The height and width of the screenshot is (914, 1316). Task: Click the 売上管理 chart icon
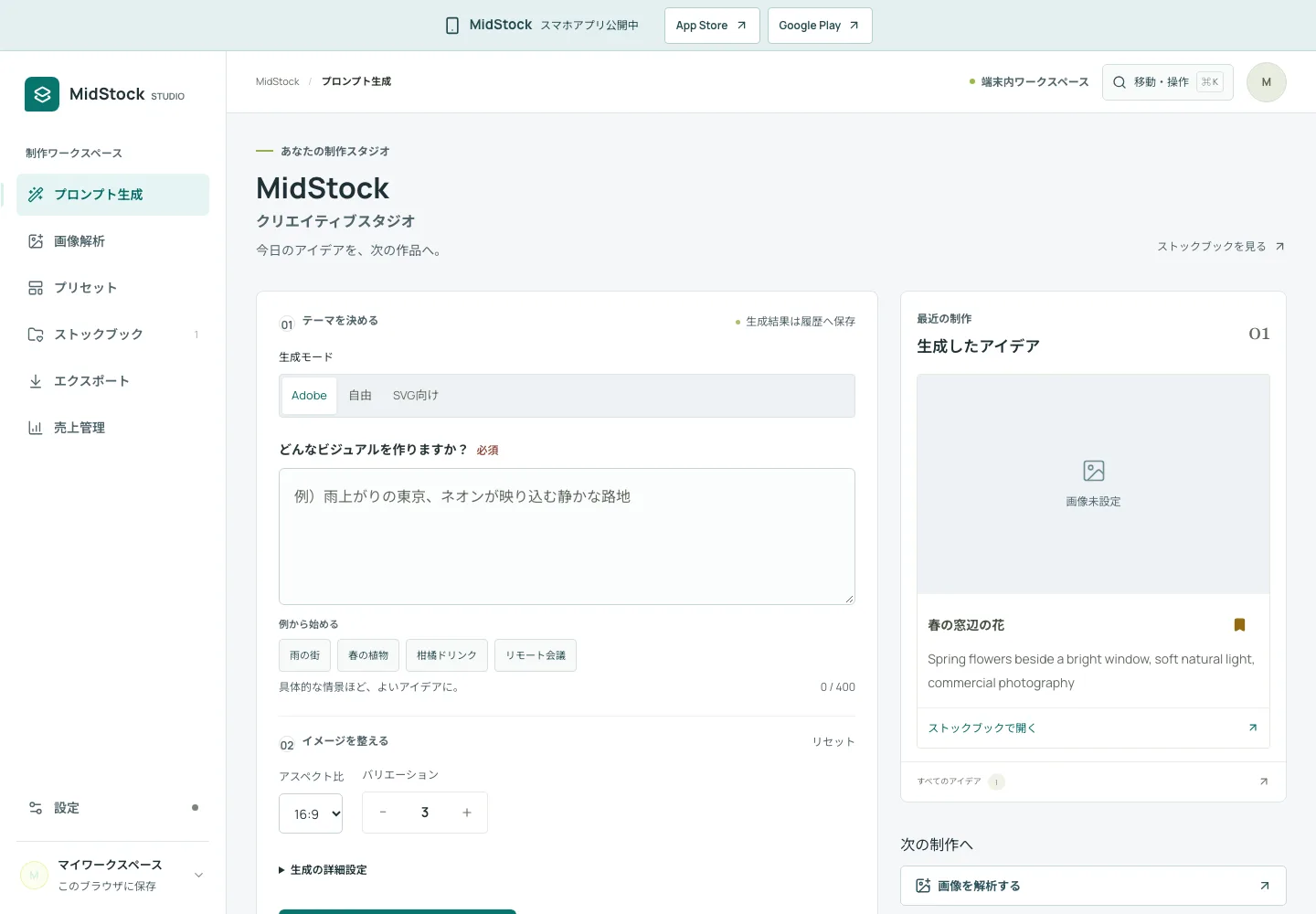pyautogui.click(x=36, y=428)
